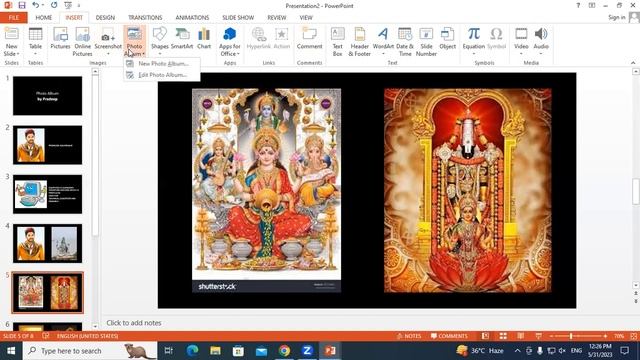Screen dimensions: 640x360
Task: Open the FILE tab
Action: click(13, 18)
